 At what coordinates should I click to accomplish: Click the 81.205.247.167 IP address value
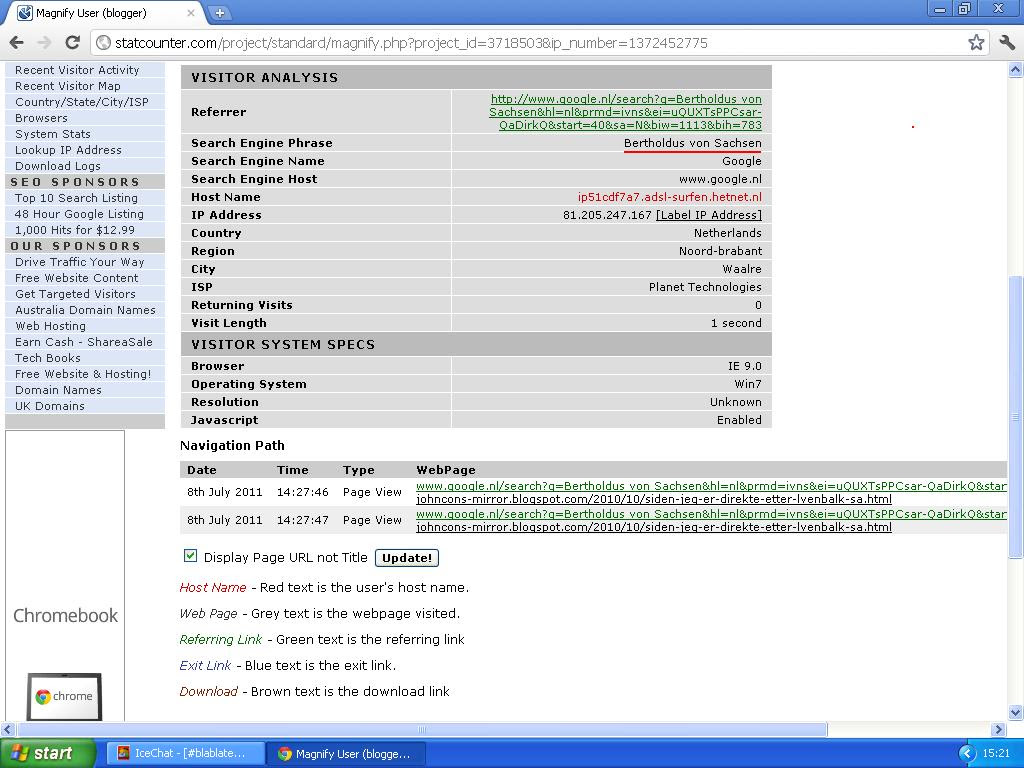coord(607,215)
